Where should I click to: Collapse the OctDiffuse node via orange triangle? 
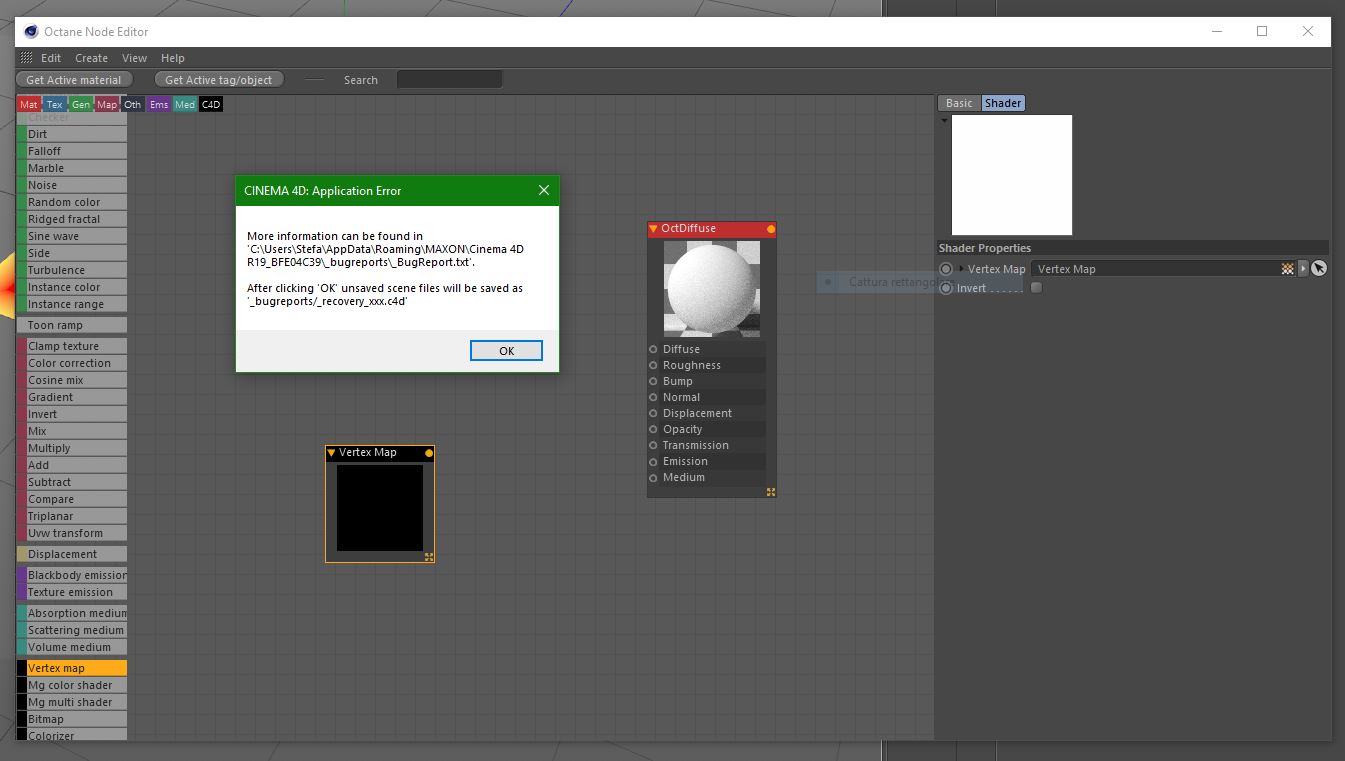654,229
